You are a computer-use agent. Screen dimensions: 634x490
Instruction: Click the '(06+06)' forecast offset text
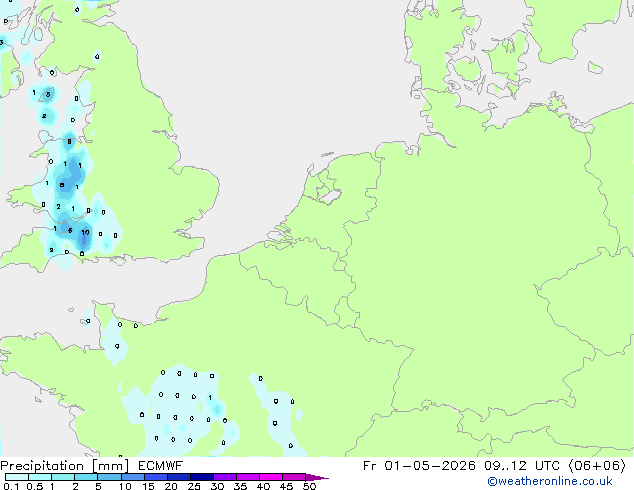597,466
